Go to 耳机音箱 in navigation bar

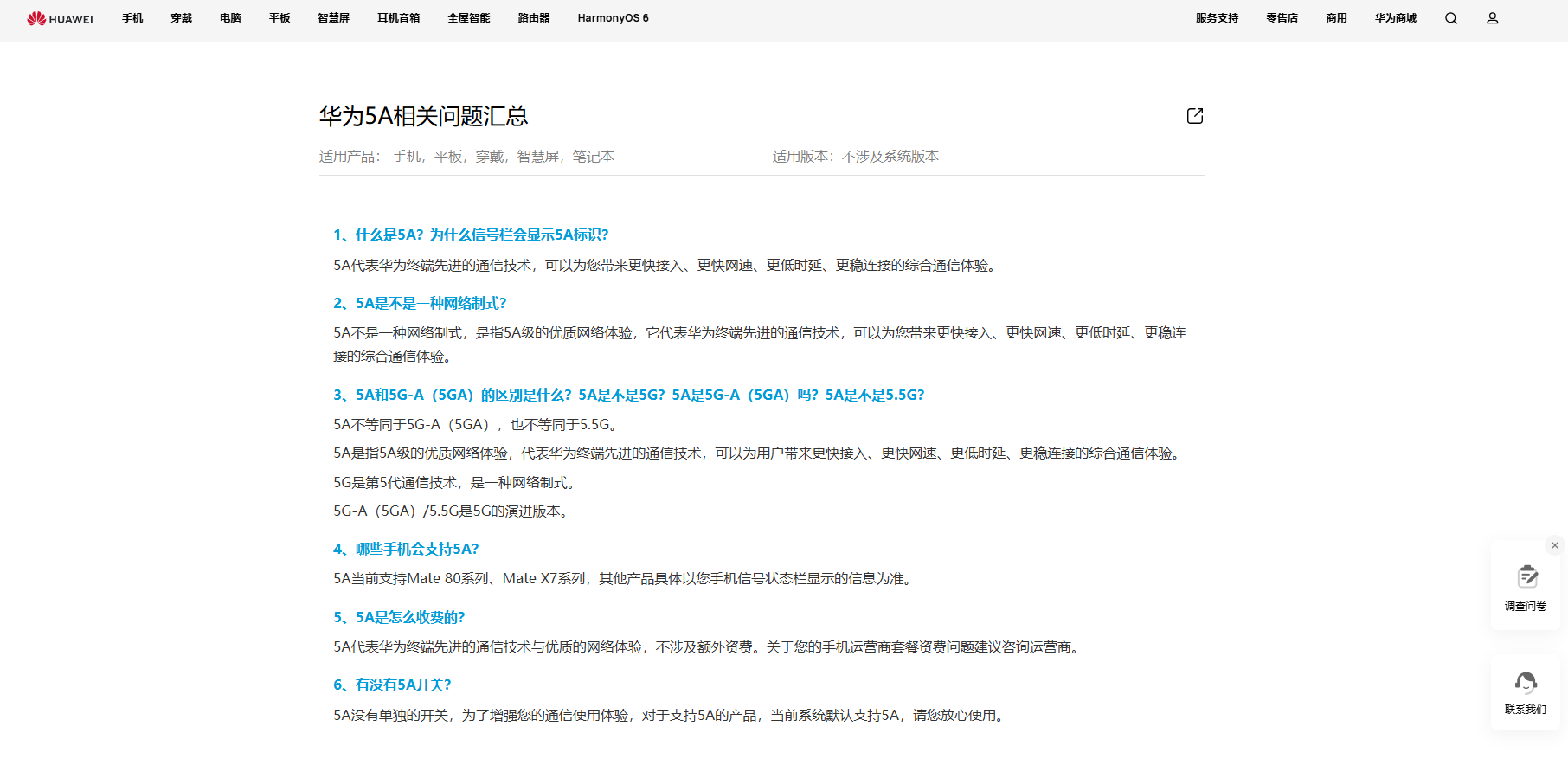click(398, 18)
